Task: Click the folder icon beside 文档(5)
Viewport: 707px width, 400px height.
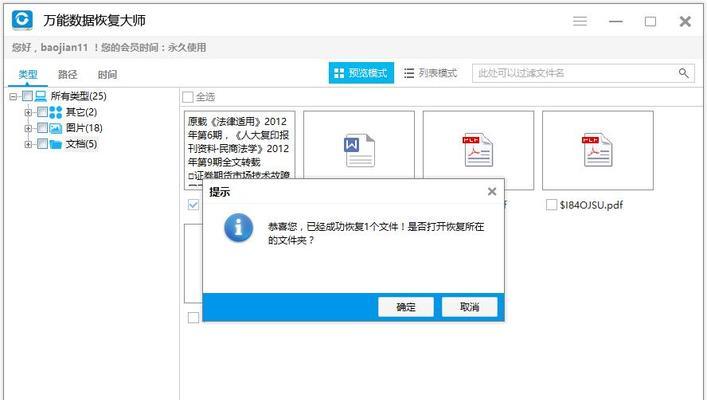Action: [55, 144]
